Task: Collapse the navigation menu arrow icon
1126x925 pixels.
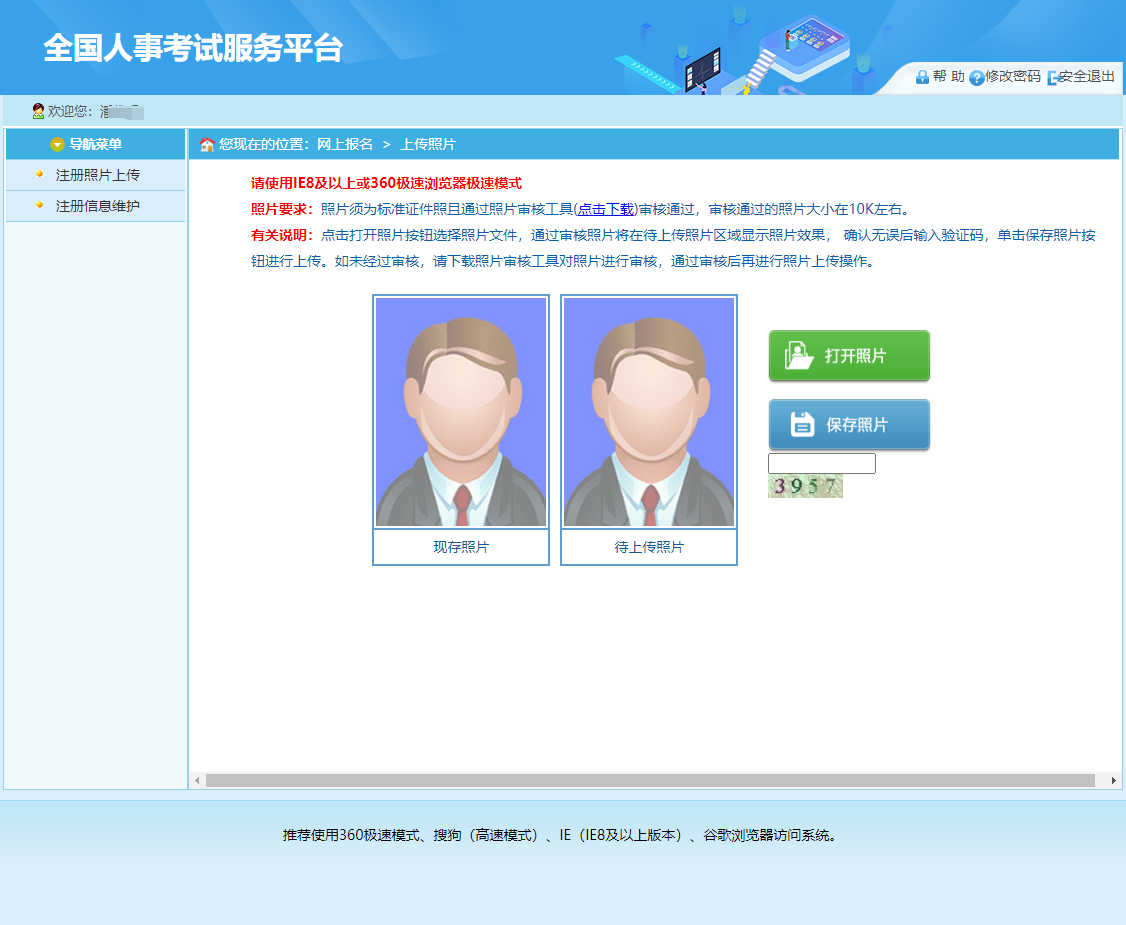Action: 57,145
